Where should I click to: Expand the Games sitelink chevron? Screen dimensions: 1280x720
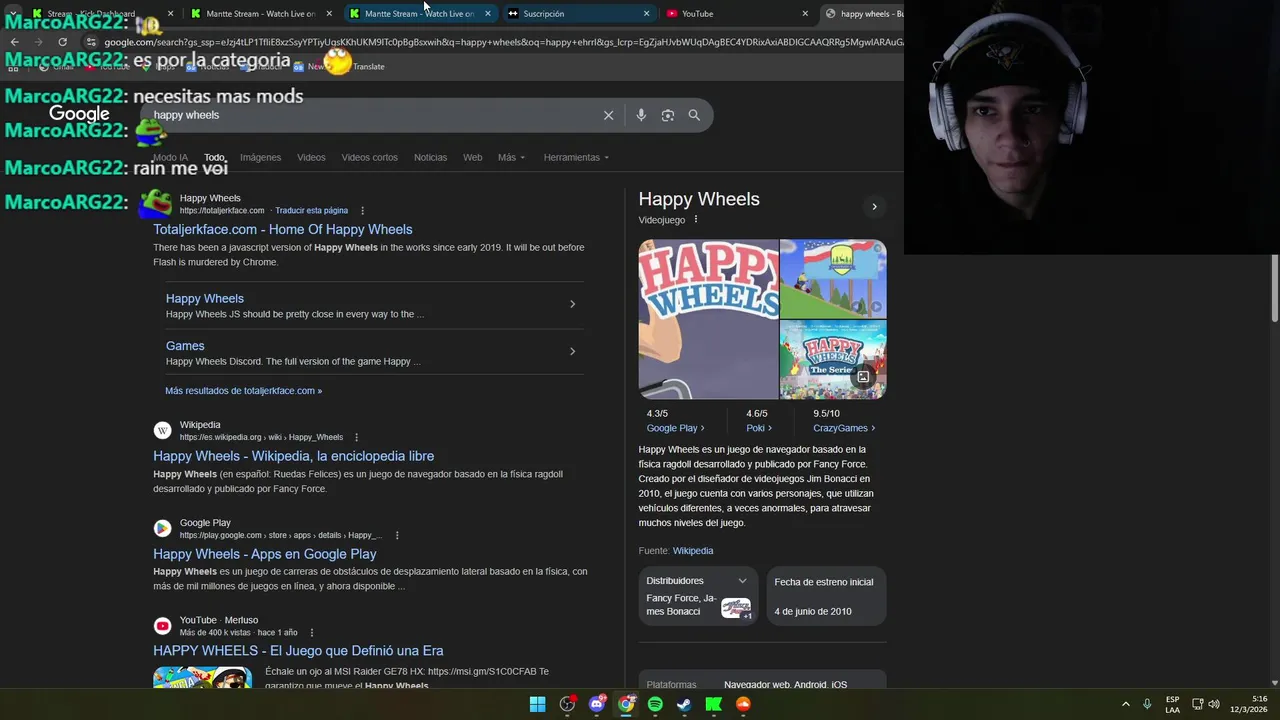click(x=572, y=351)
